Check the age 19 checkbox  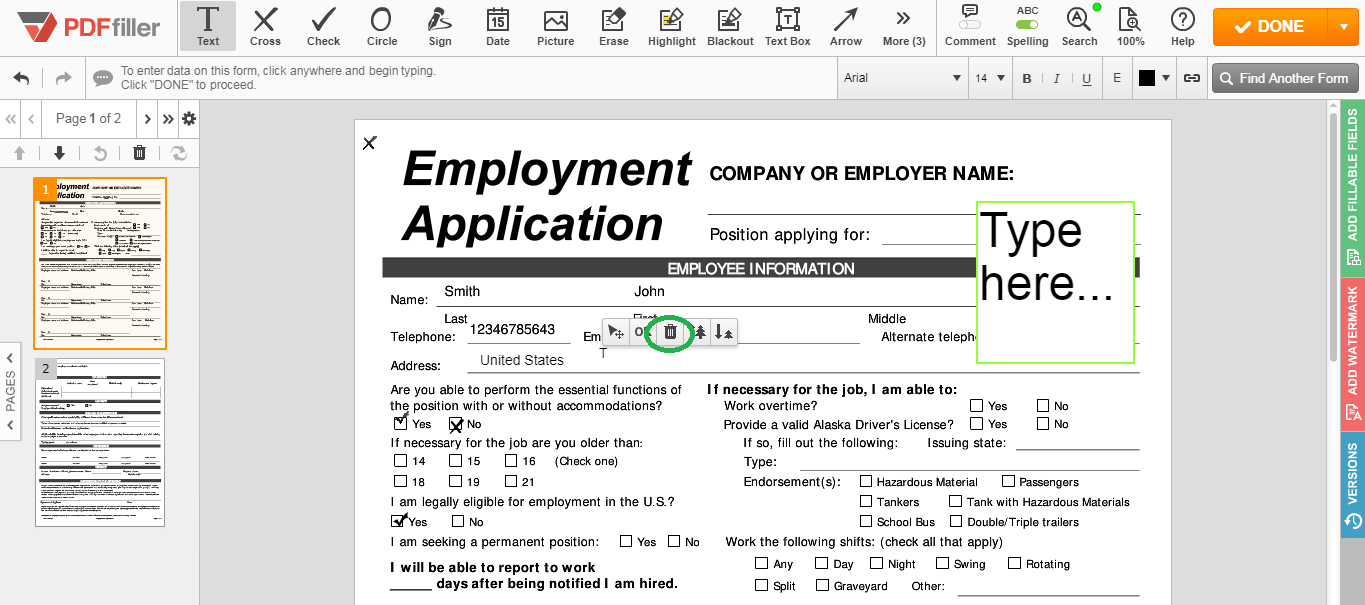455,481
